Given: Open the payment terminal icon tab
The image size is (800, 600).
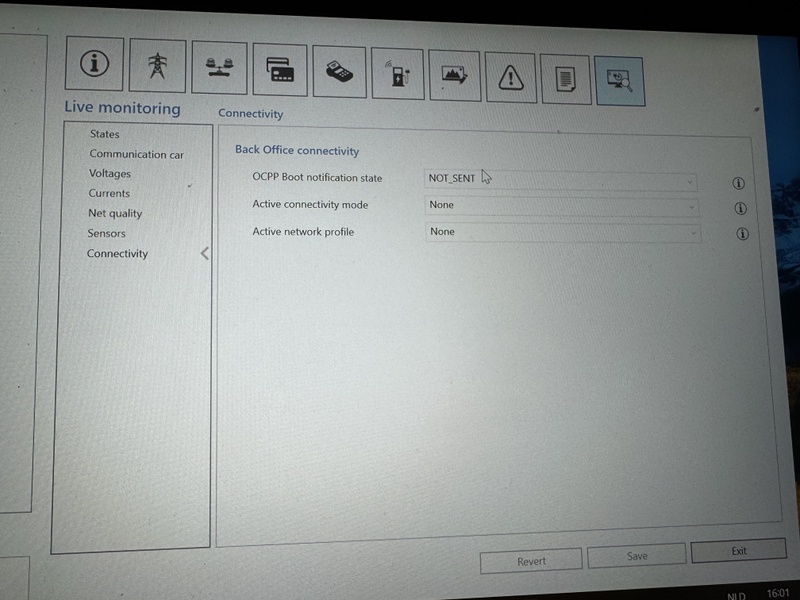Looking at the screenshot, I should pos(339,72).
